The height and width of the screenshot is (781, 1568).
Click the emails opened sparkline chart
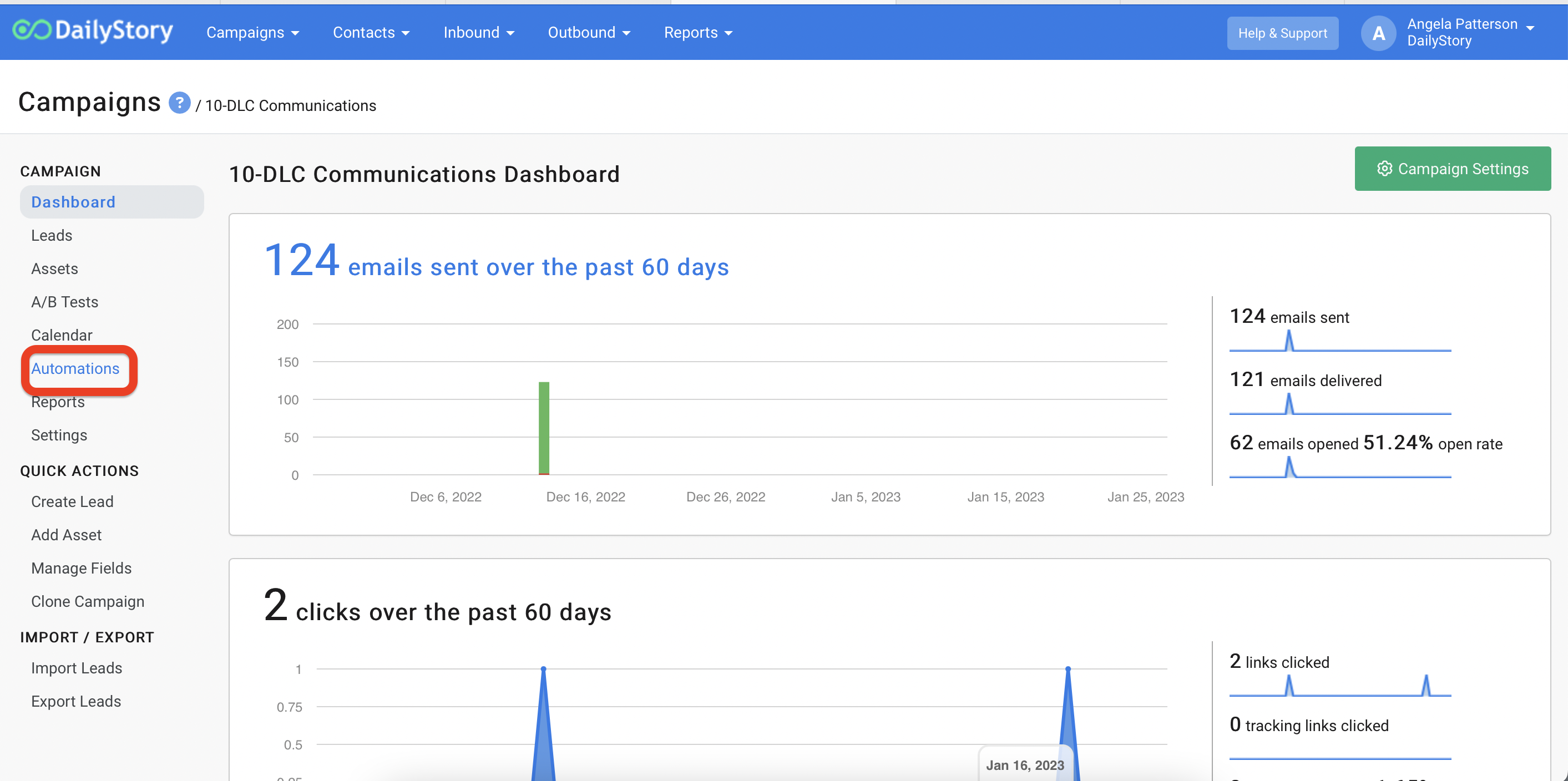[x=1340, y=468]
